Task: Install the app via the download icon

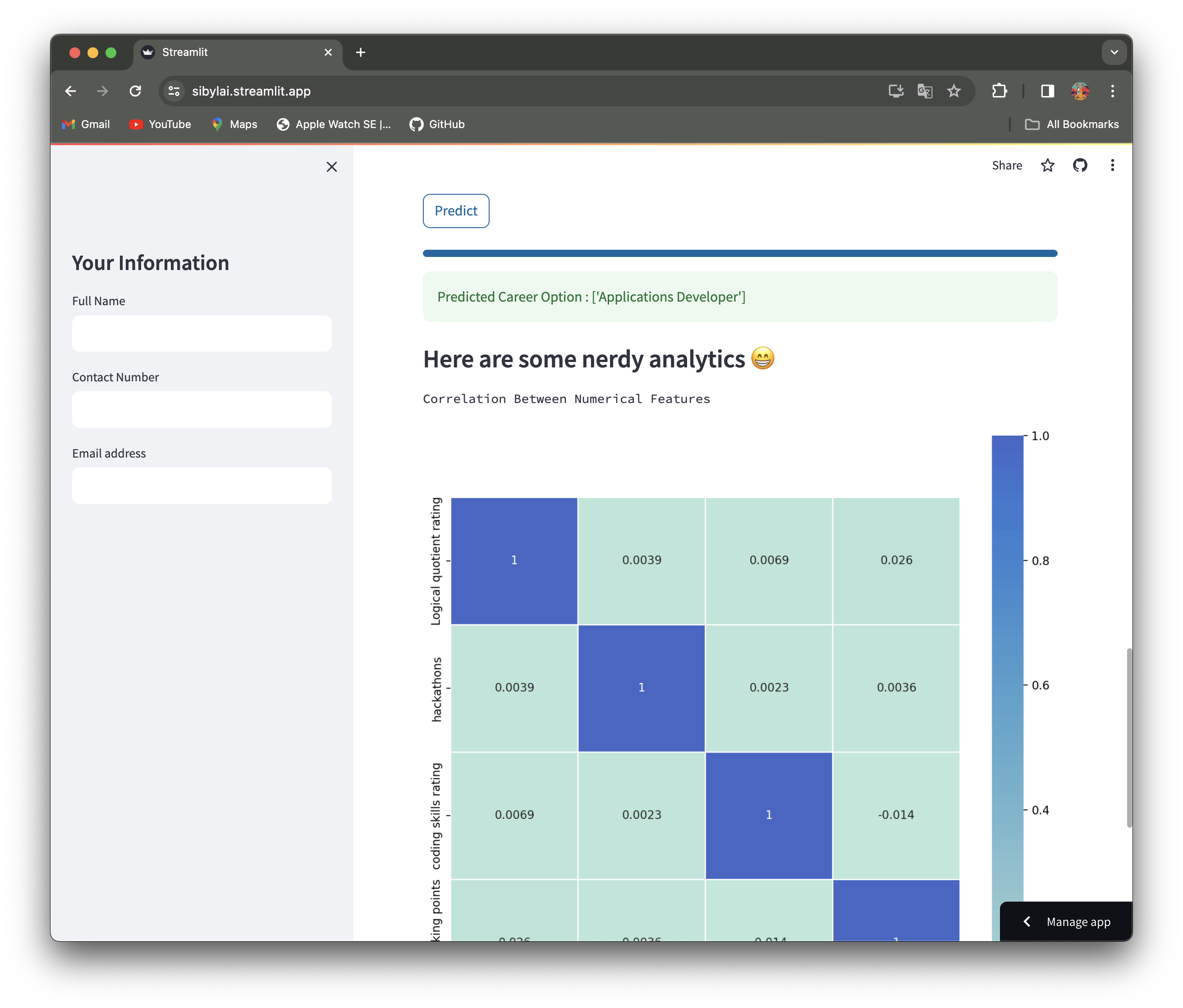Action: pyautogui.click(x=895, y=92)
